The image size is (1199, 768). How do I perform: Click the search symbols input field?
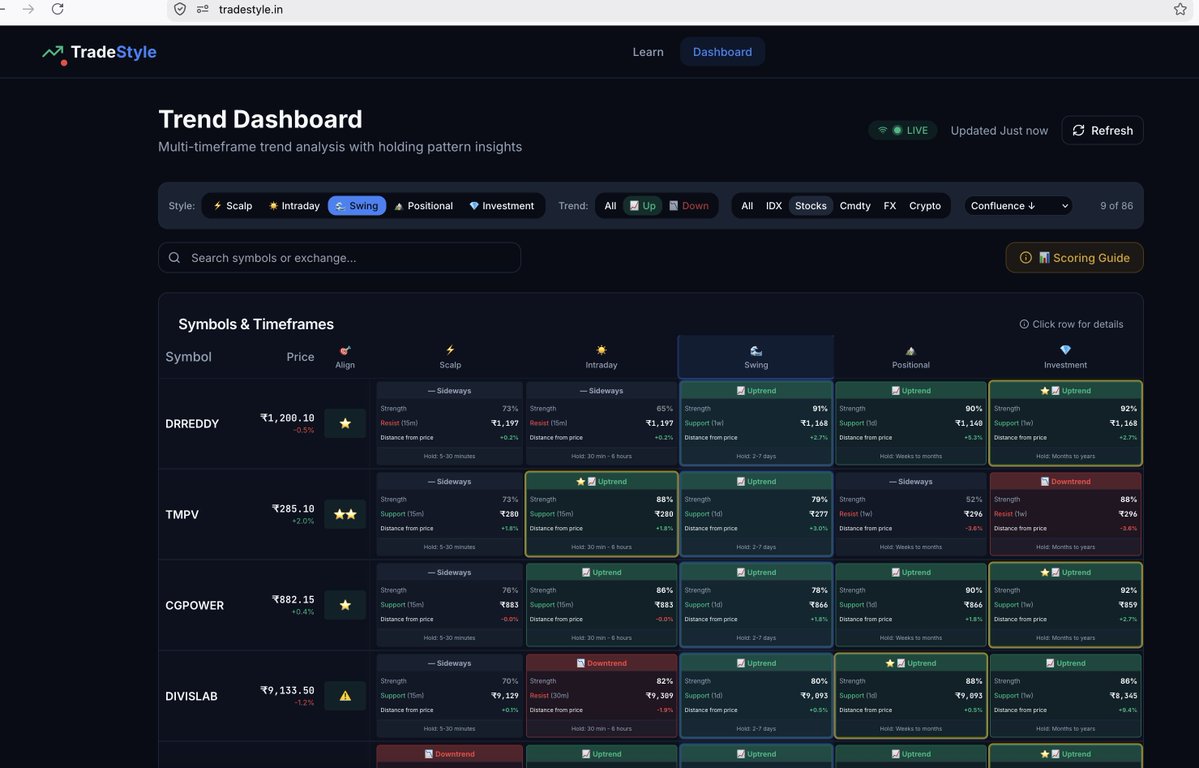coord(340,258)
